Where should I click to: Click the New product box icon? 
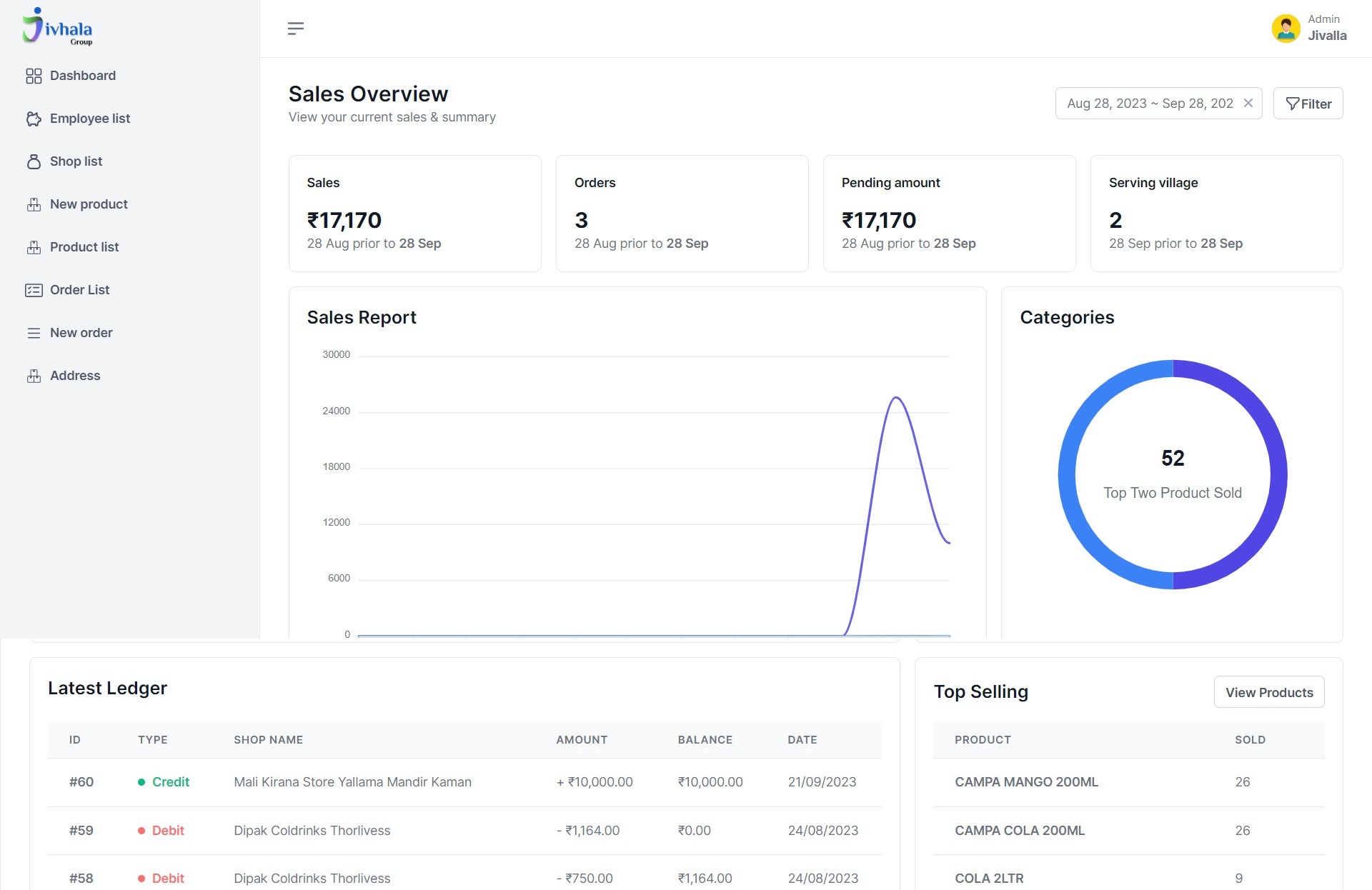click(34, 204)
